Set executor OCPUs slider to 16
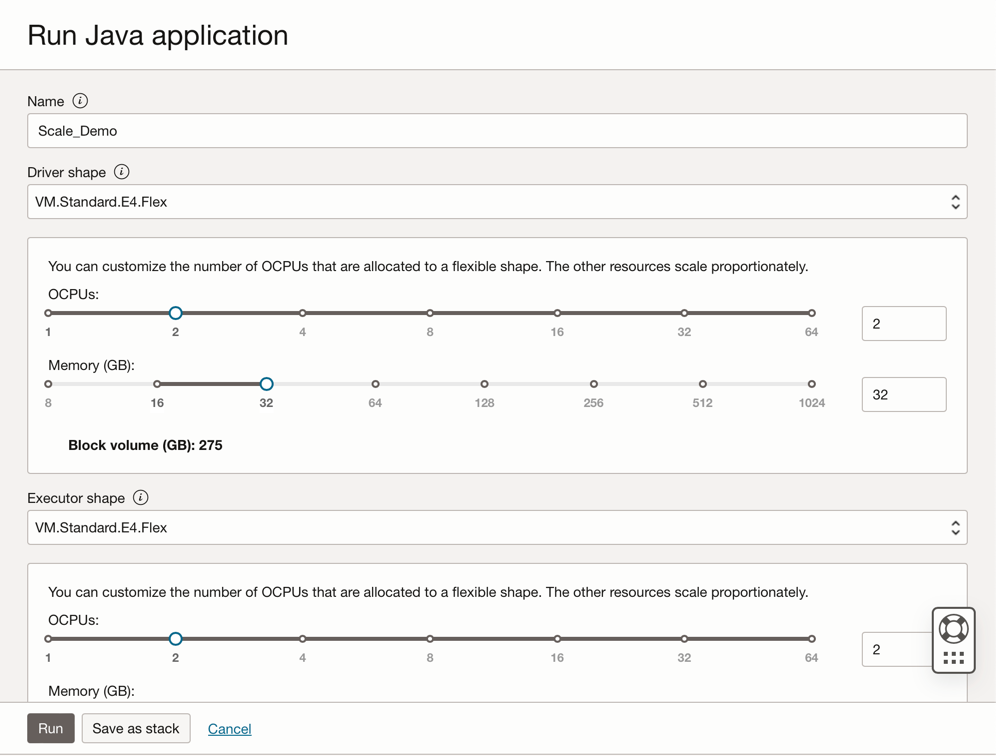Screen dimensions: 996x756 557,638
